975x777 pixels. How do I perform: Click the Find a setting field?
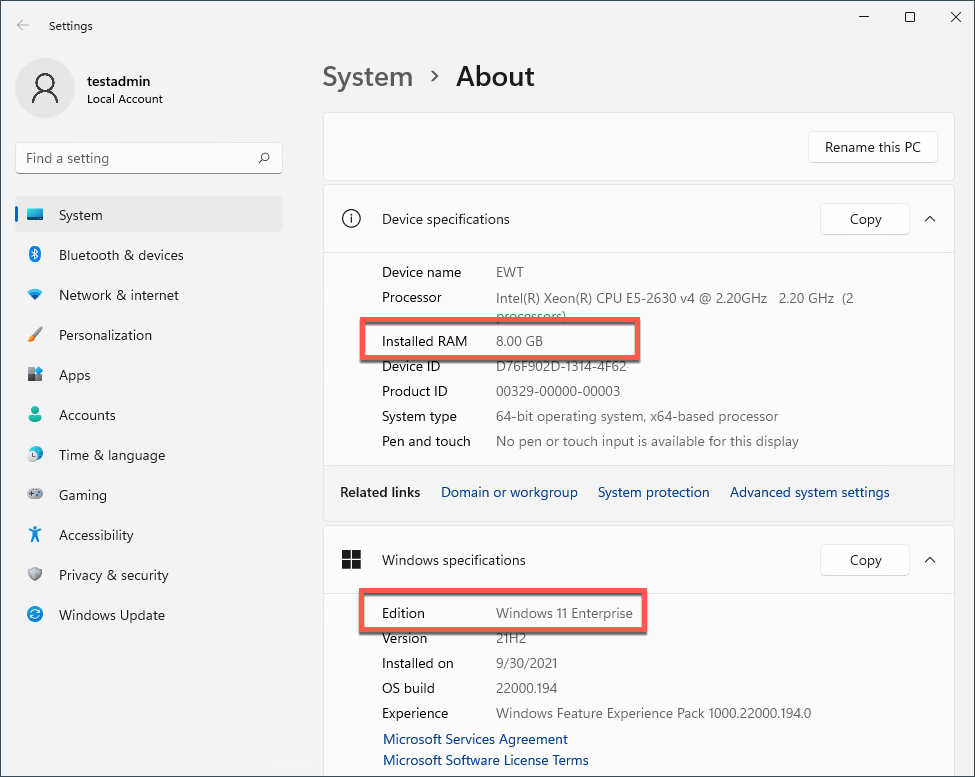click(149, 158)
